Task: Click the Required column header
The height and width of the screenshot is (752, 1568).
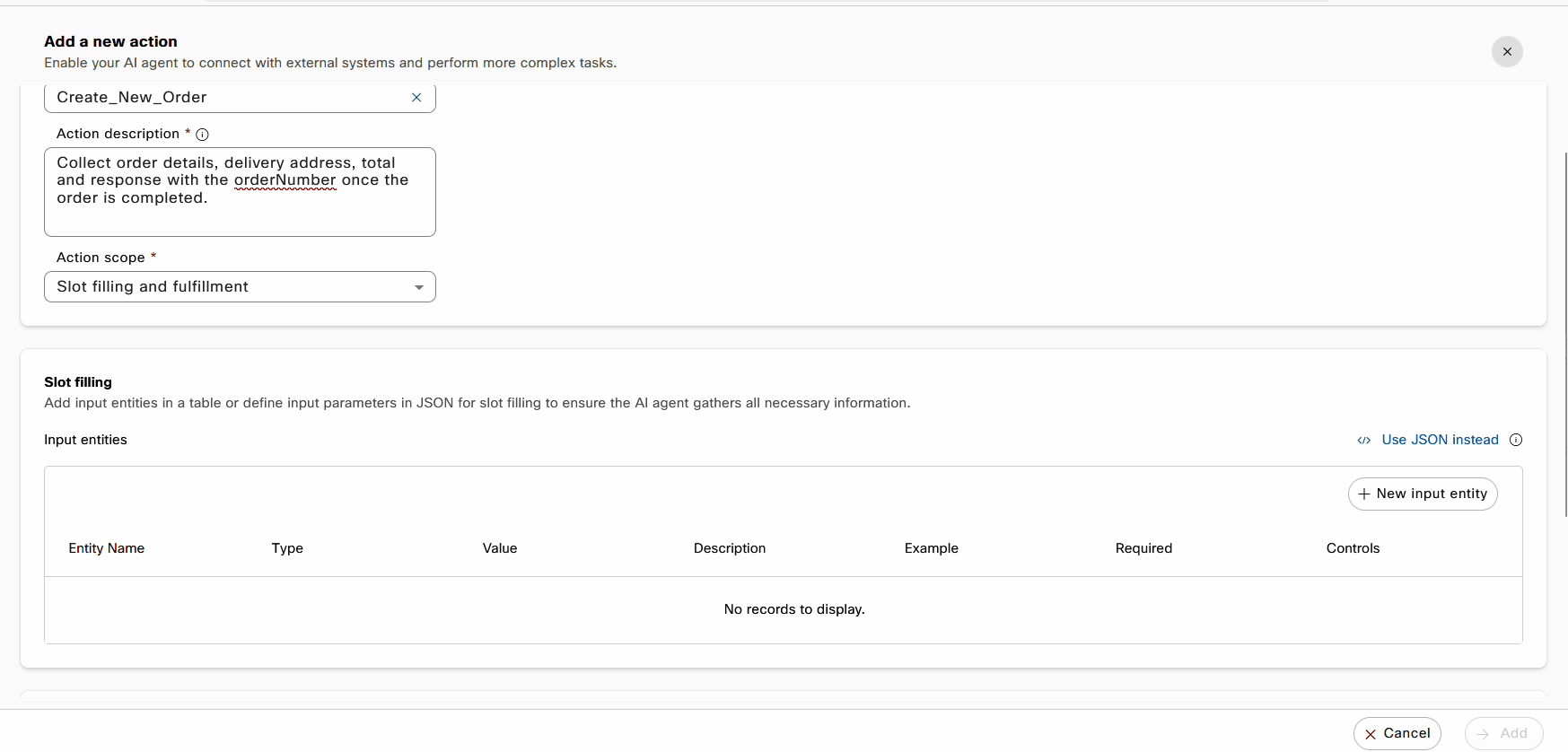Action: click(1143, 548)
